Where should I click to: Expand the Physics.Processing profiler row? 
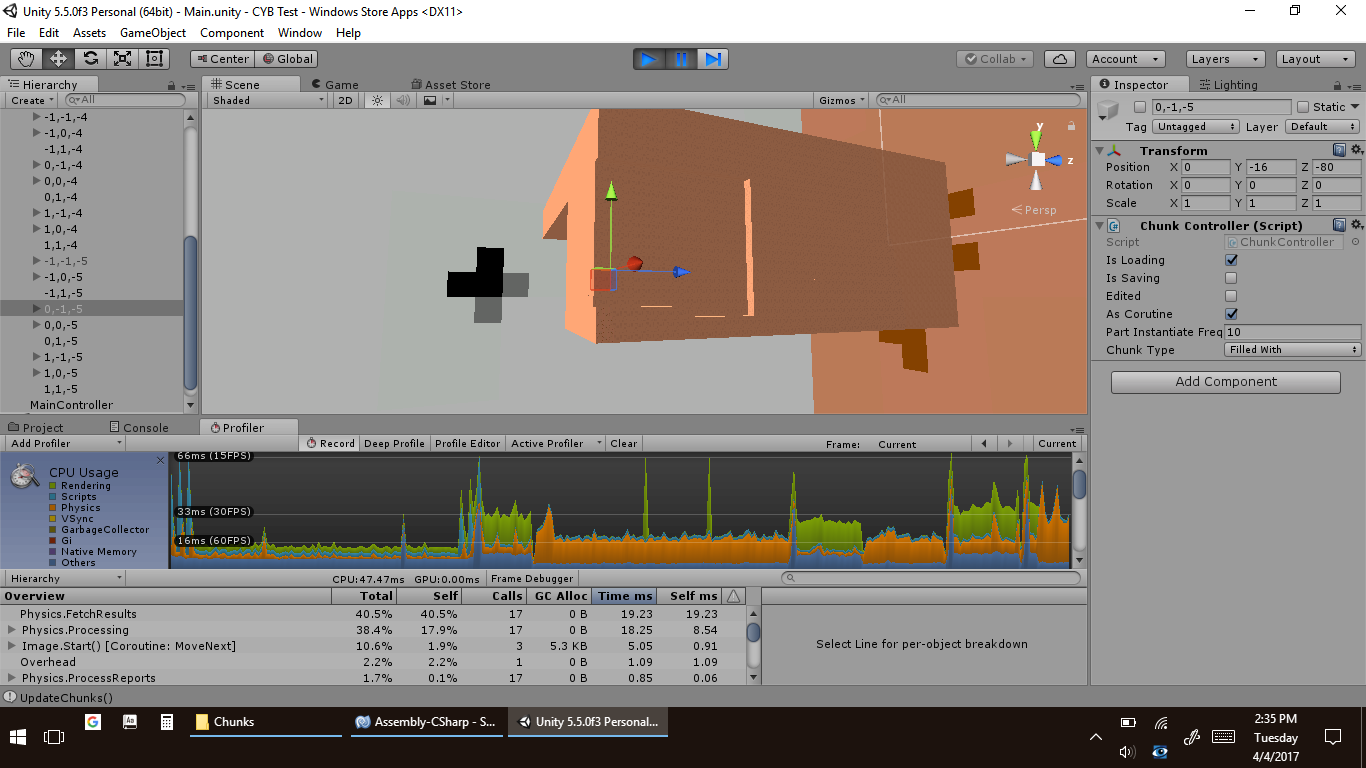tap(12, 630)
